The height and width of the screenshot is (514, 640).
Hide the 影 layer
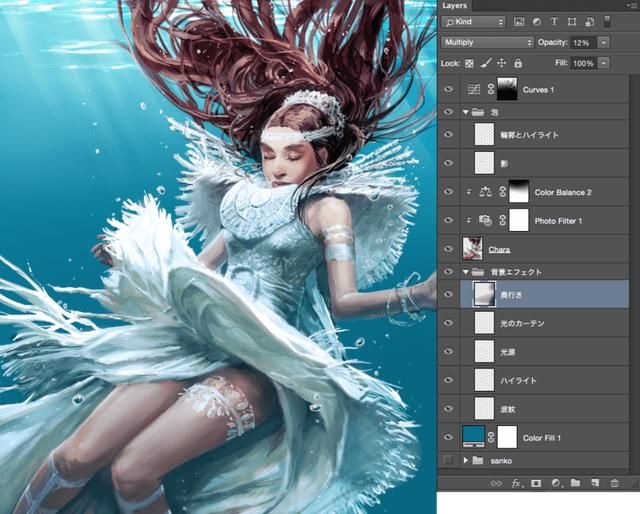(x=449, y=163)
